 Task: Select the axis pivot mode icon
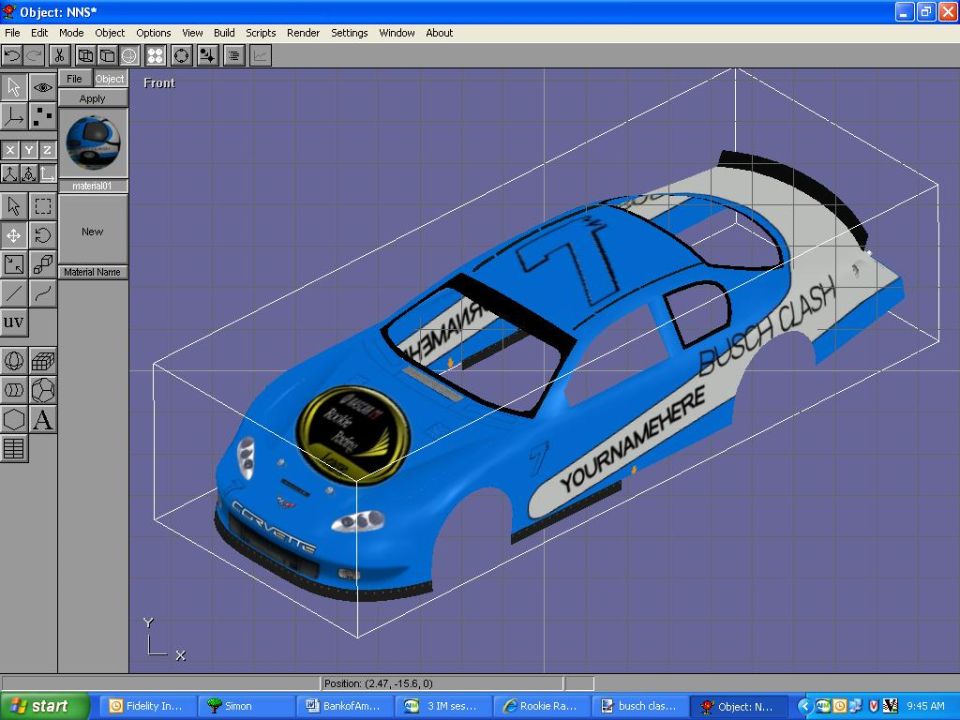(13, 116)
